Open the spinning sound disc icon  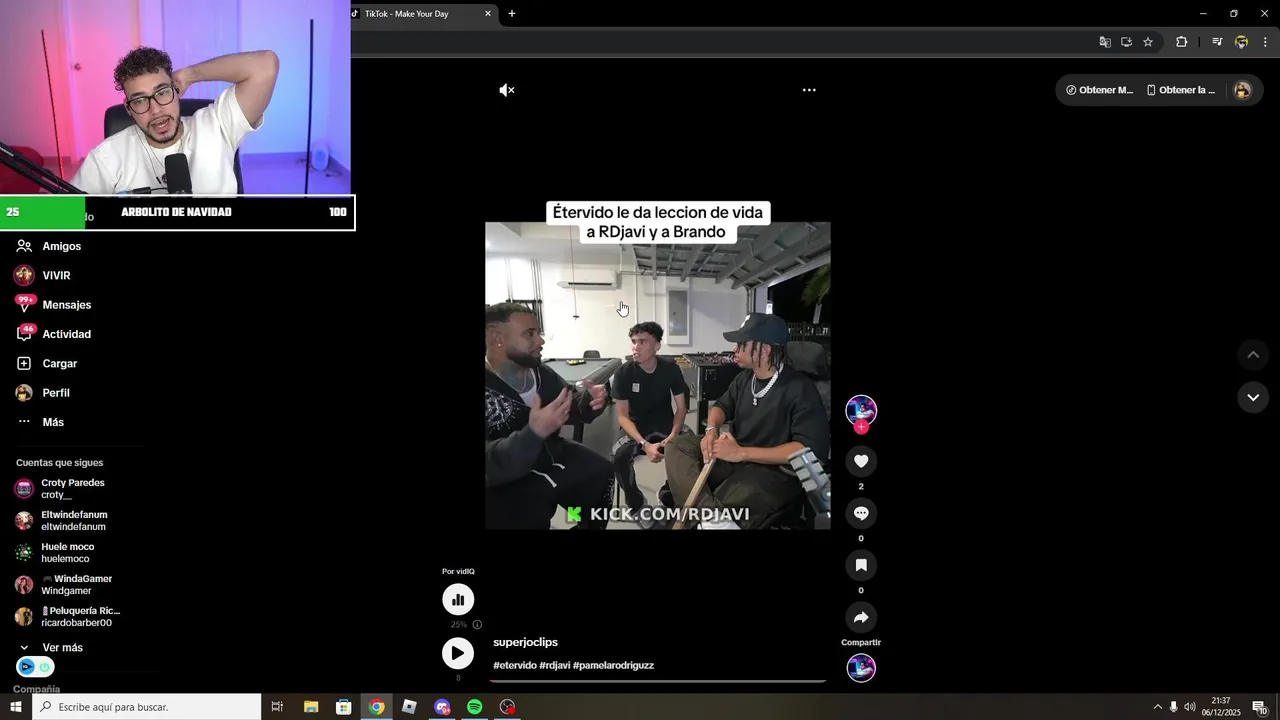(x=861, y=667)
